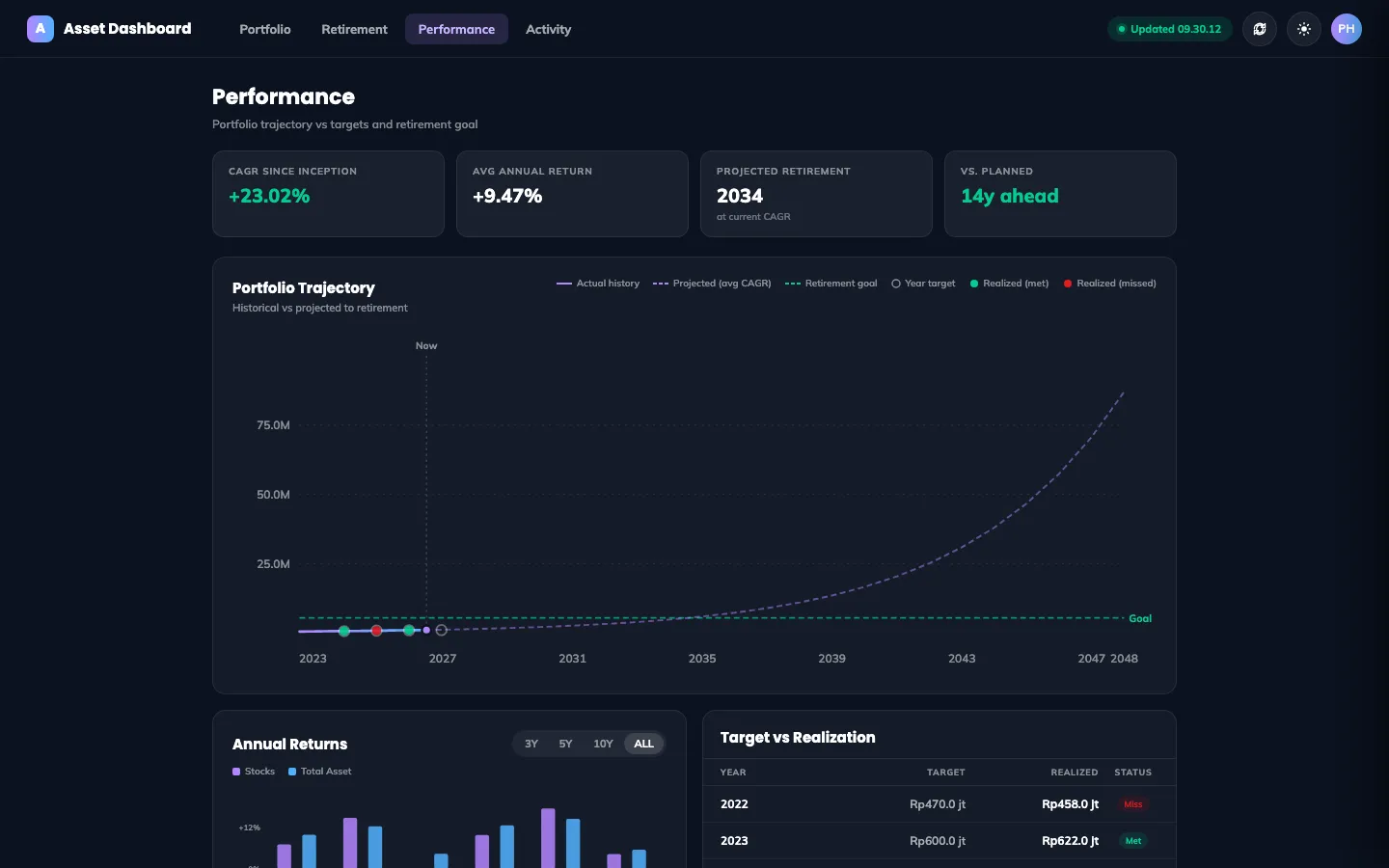The height and width of the screenshot is (868, 1389).
Task: Click the CAGR Since Inception +23.02% card
Action: point(328,194)
